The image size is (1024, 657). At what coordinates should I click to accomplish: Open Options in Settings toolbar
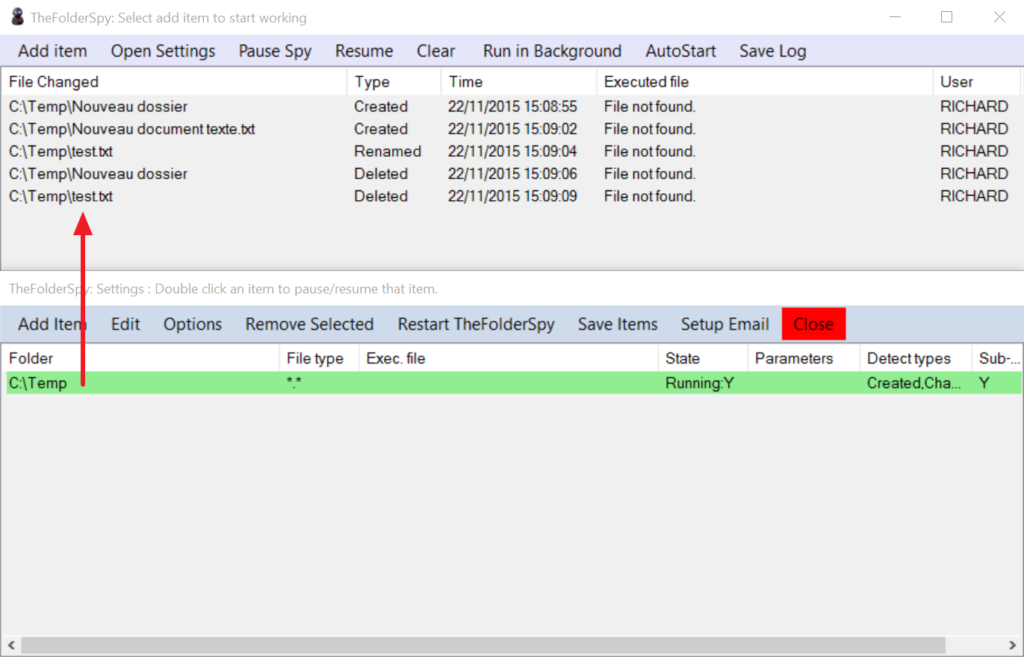(193, 324)
